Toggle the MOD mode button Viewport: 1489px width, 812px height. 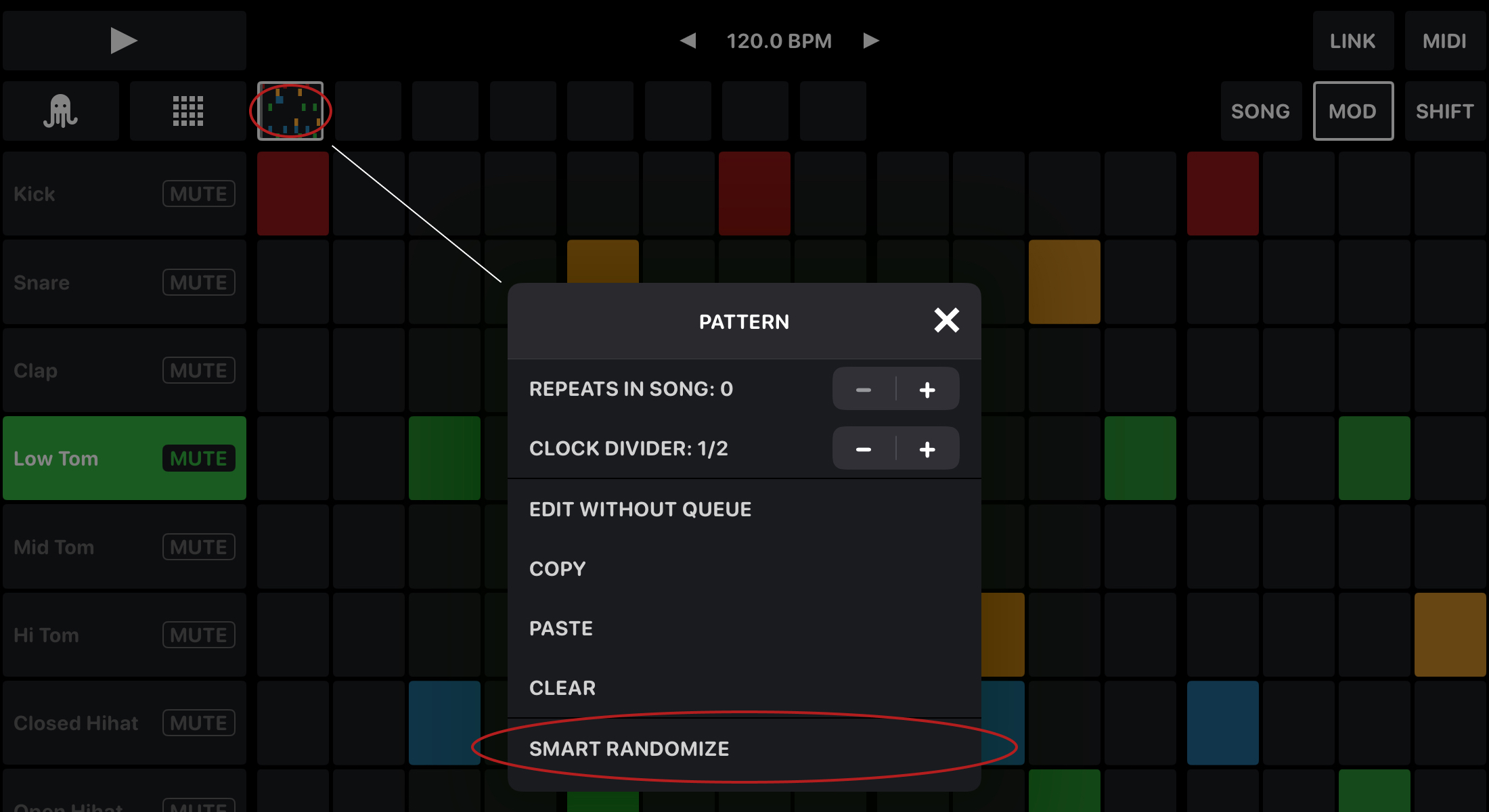pos(1352,111)
